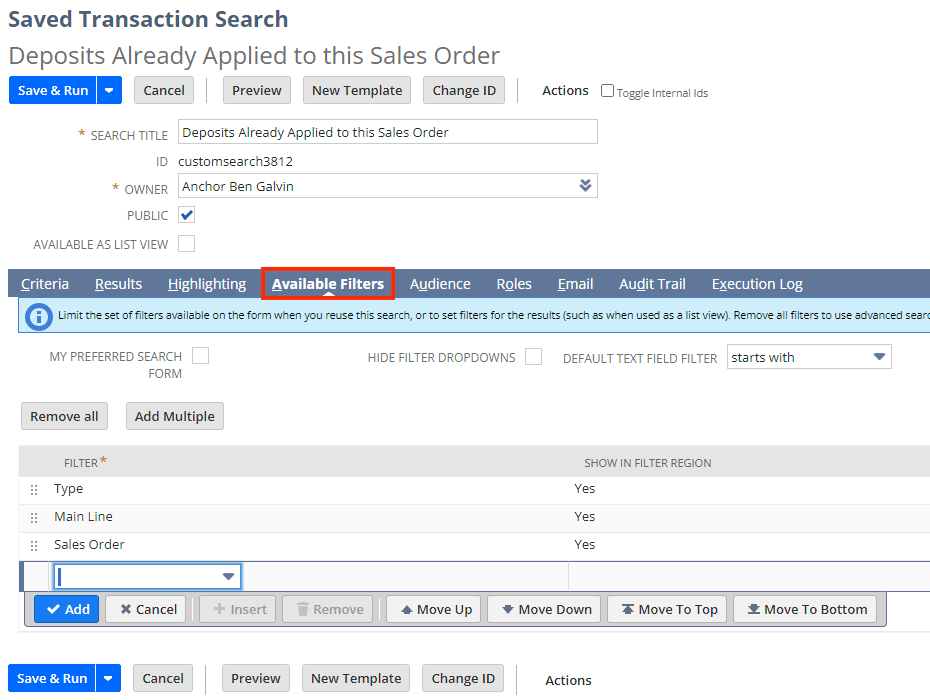This screenshot has width=930, height=700.
Task: Uncheck the Public checkbox
Action: click(x=187, y=215)
